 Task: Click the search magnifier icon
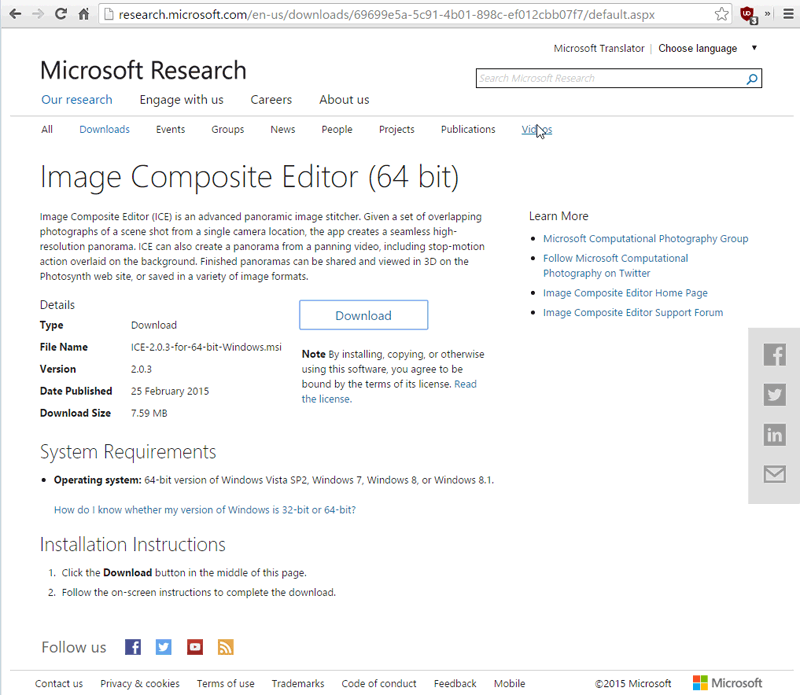pyautogui.click(x=752, y=79)
